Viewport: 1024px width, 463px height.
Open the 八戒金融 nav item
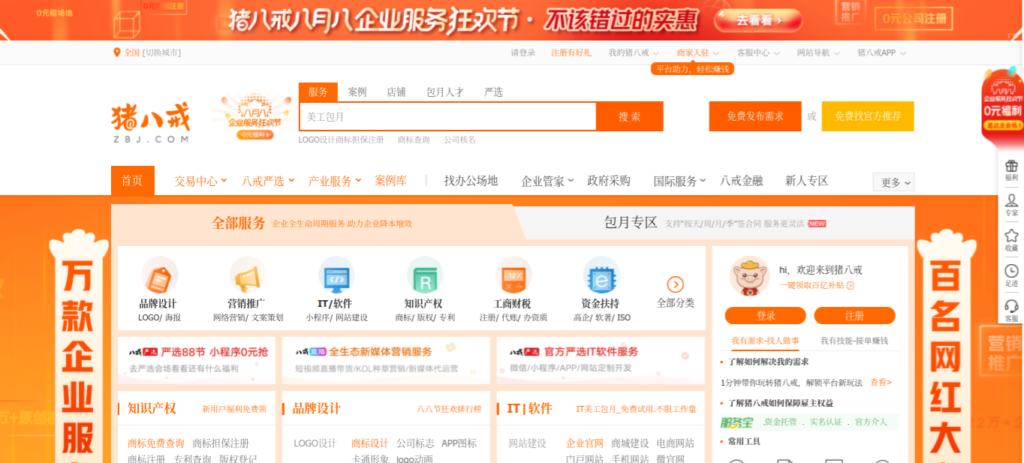(x=741, y=181)
